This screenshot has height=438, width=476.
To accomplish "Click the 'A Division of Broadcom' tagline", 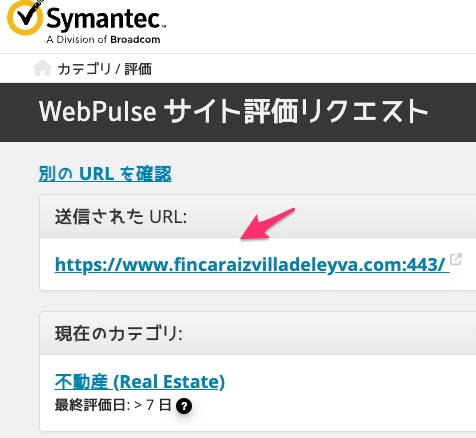I will (103, 39).
